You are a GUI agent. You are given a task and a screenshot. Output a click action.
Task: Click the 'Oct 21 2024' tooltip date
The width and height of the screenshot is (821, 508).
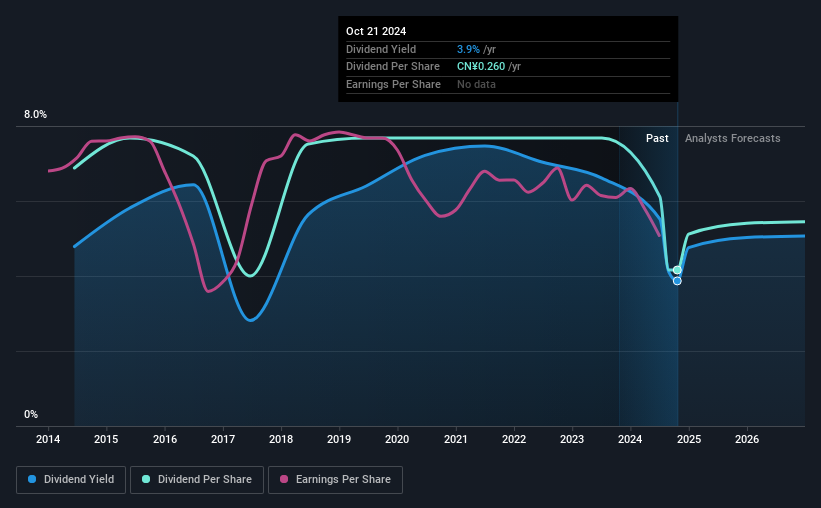tap(376, 31)
